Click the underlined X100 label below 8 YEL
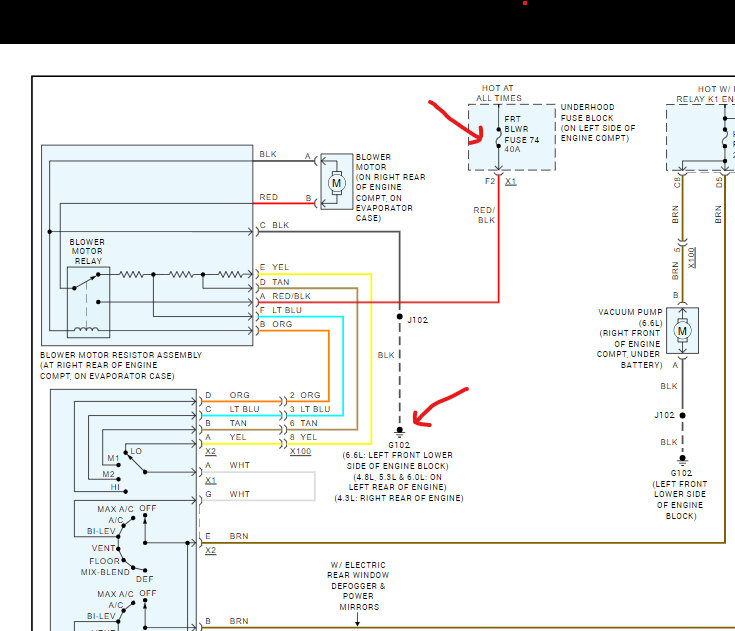This screenshot has height=631, width=735. (x=299, y=452)
